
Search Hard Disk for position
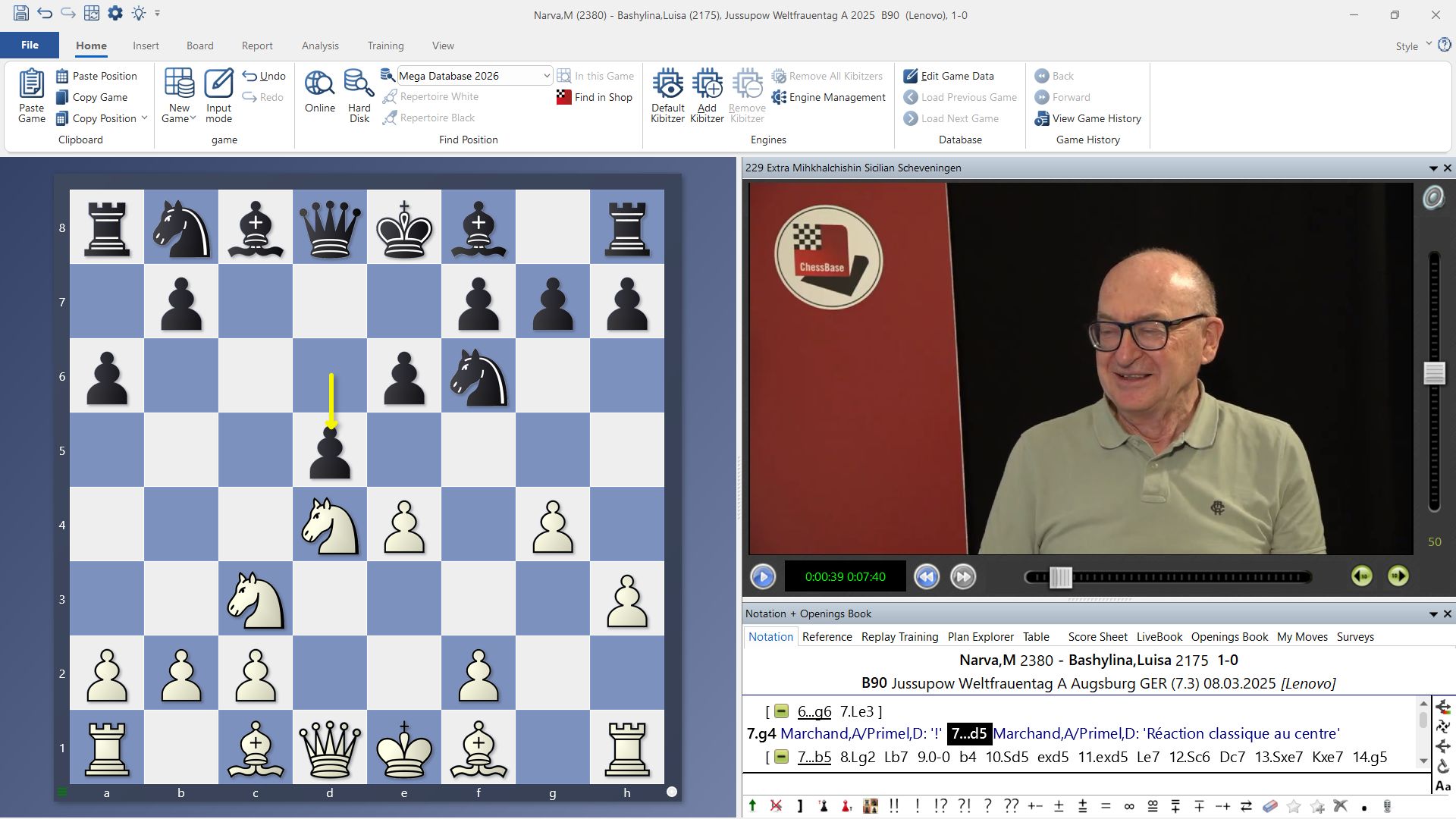point(359,84)
